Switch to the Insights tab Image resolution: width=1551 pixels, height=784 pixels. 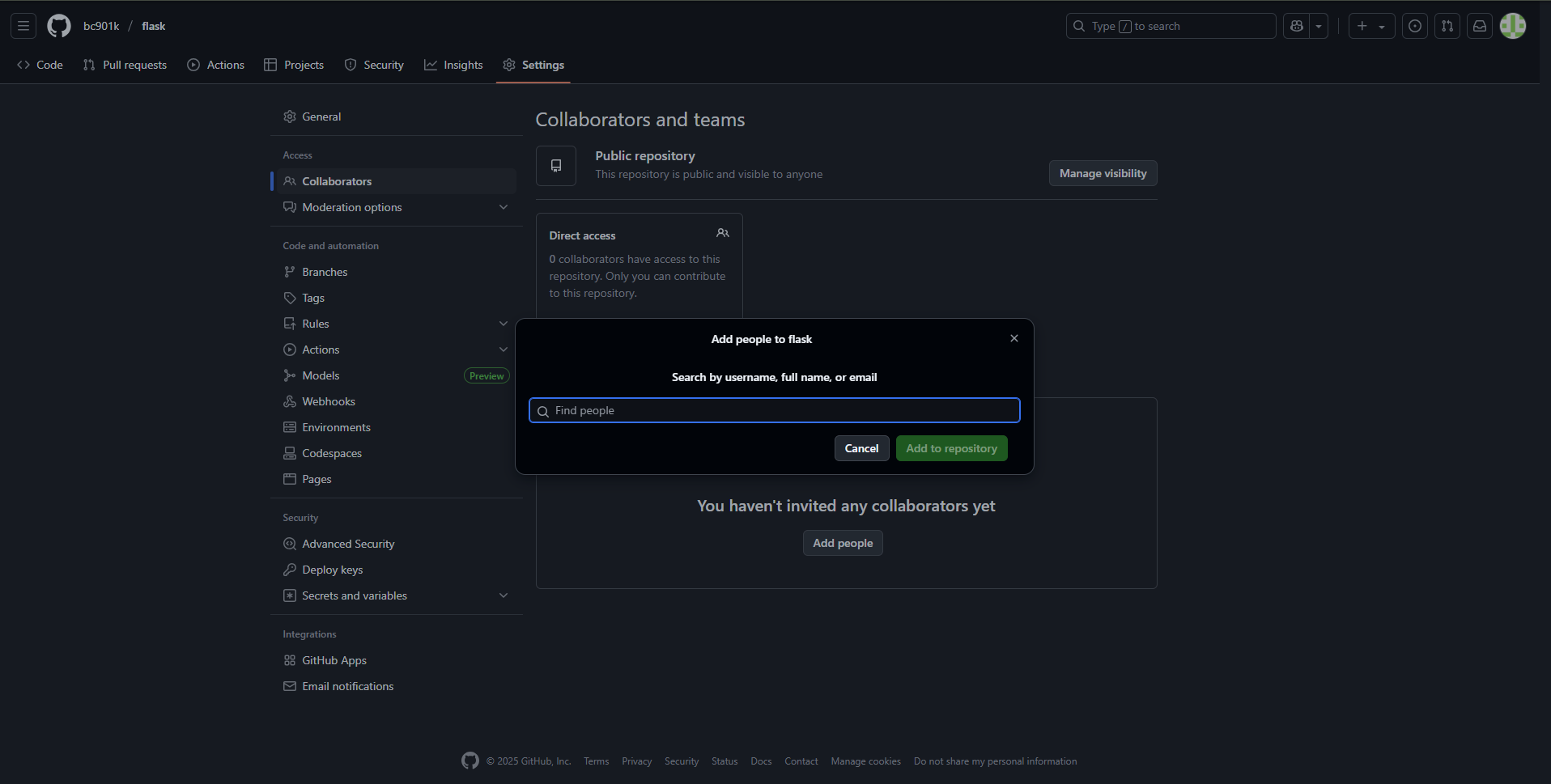pyautogui.click(x=453, y=65)
